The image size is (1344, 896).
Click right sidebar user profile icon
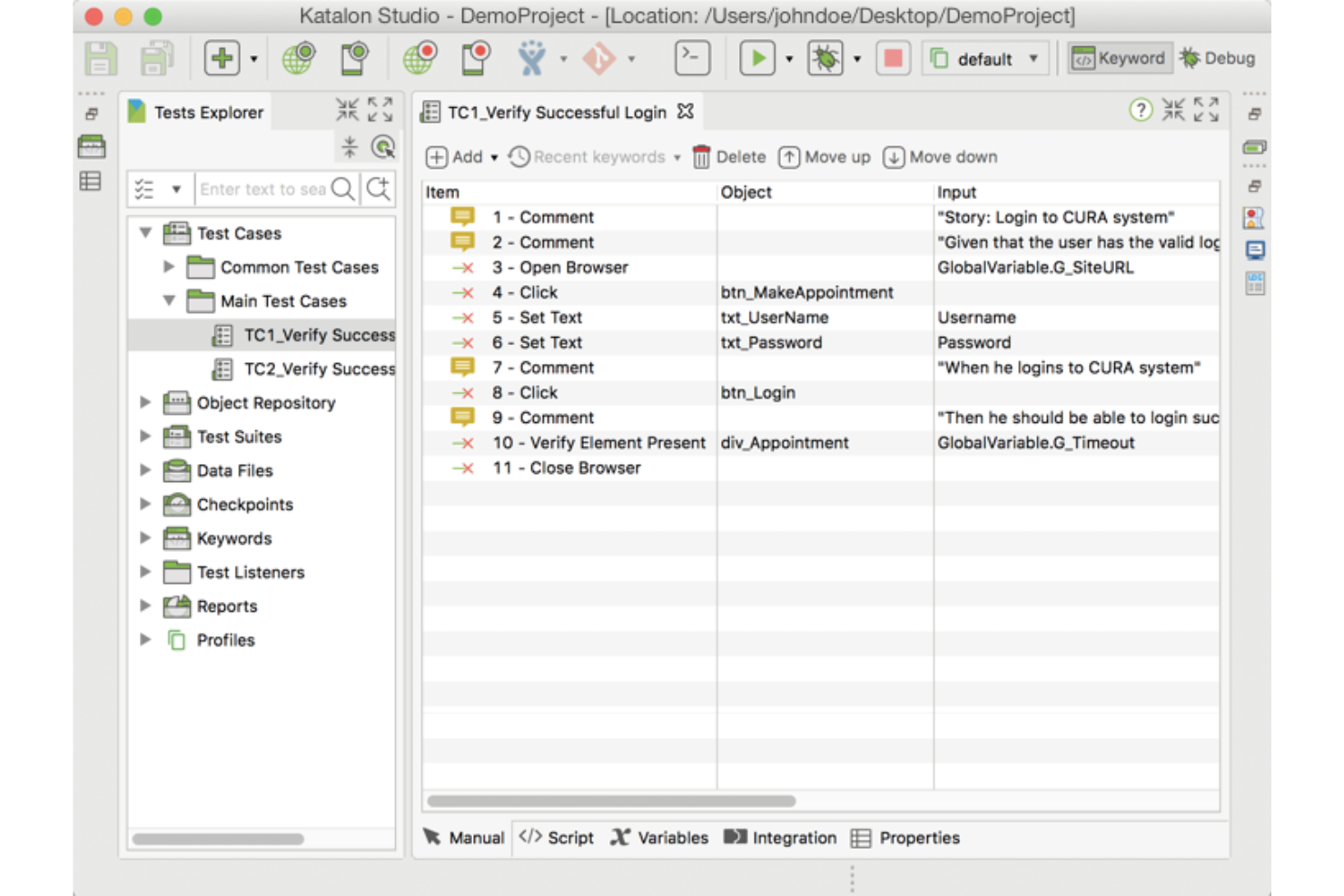tap(1254, 218)
